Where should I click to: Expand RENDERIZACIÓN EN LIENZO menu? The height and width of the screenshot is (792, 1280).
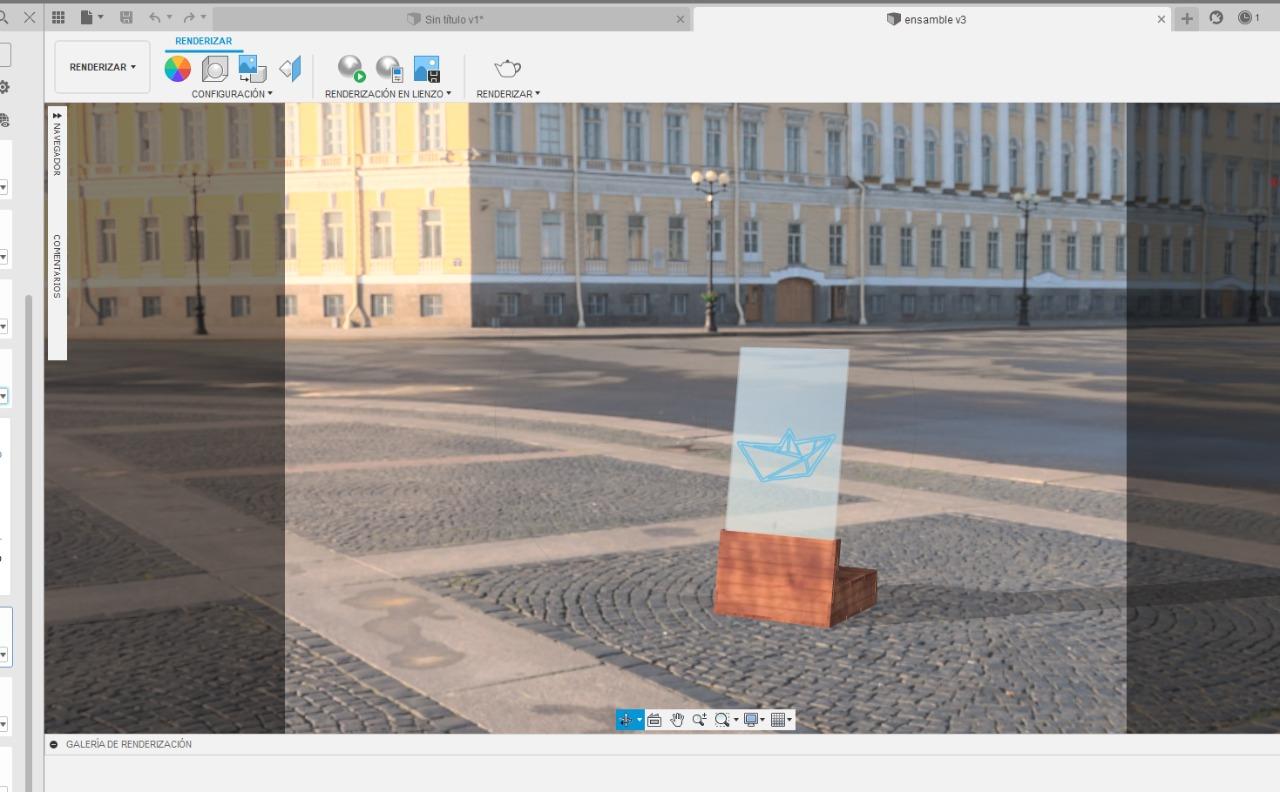(x=388, y=94)
